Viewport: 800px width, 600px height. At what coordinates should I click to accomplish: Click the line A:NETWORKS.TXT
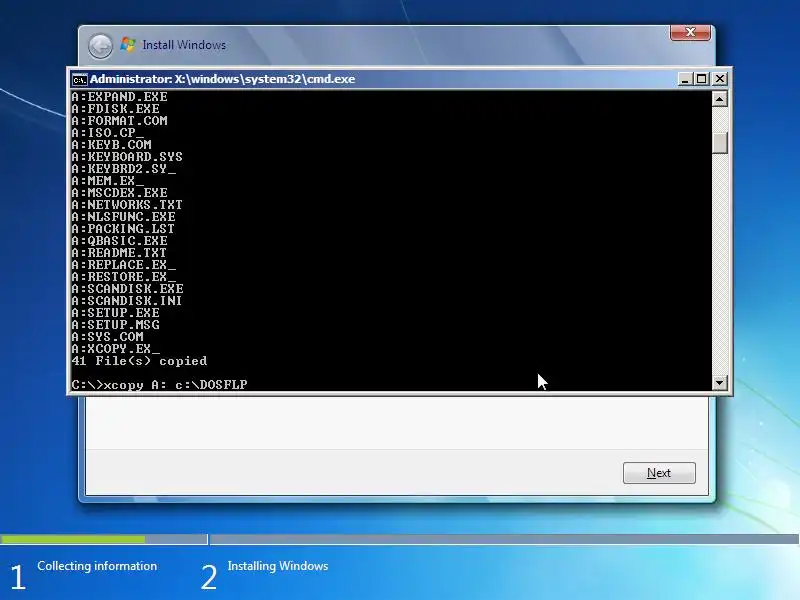pyautogui.click(x=127, y=205)
